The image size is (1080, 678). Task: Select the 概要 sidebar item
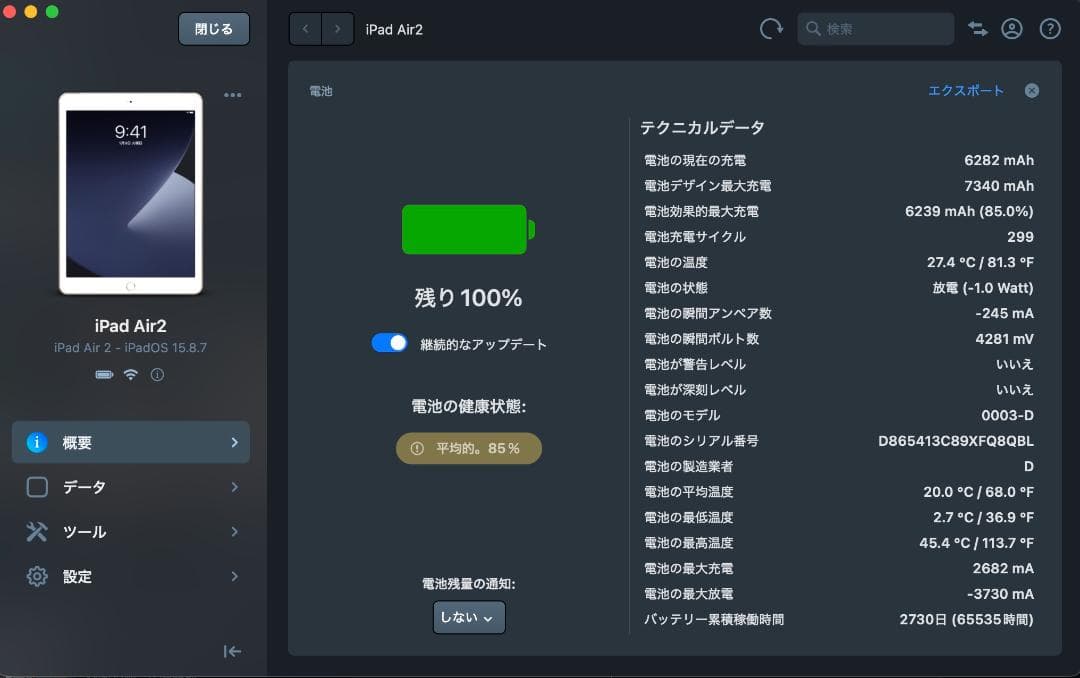click(x=131, y=442)
